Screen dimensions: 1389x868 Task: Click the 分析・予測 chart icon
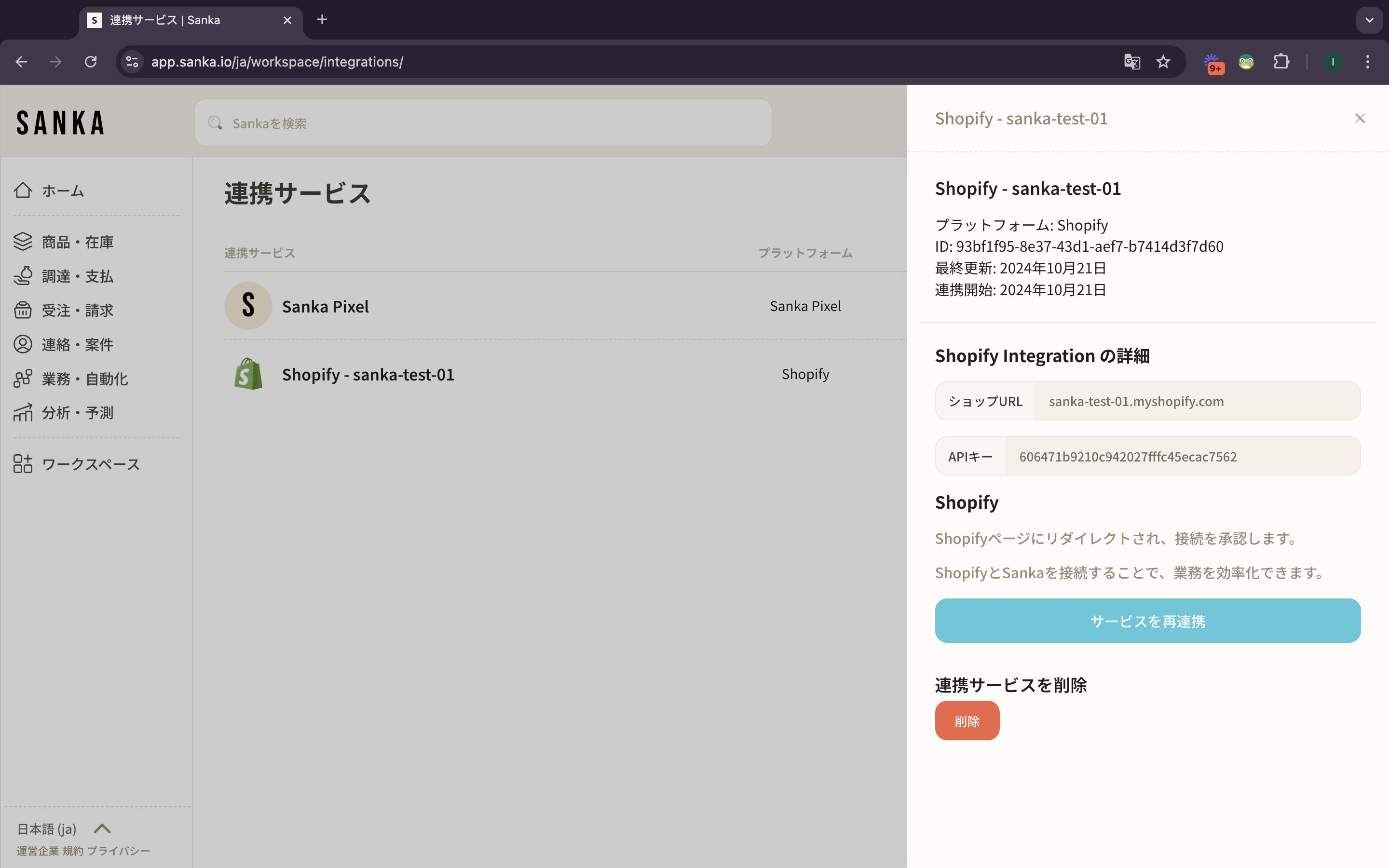[x=23, y=413]
